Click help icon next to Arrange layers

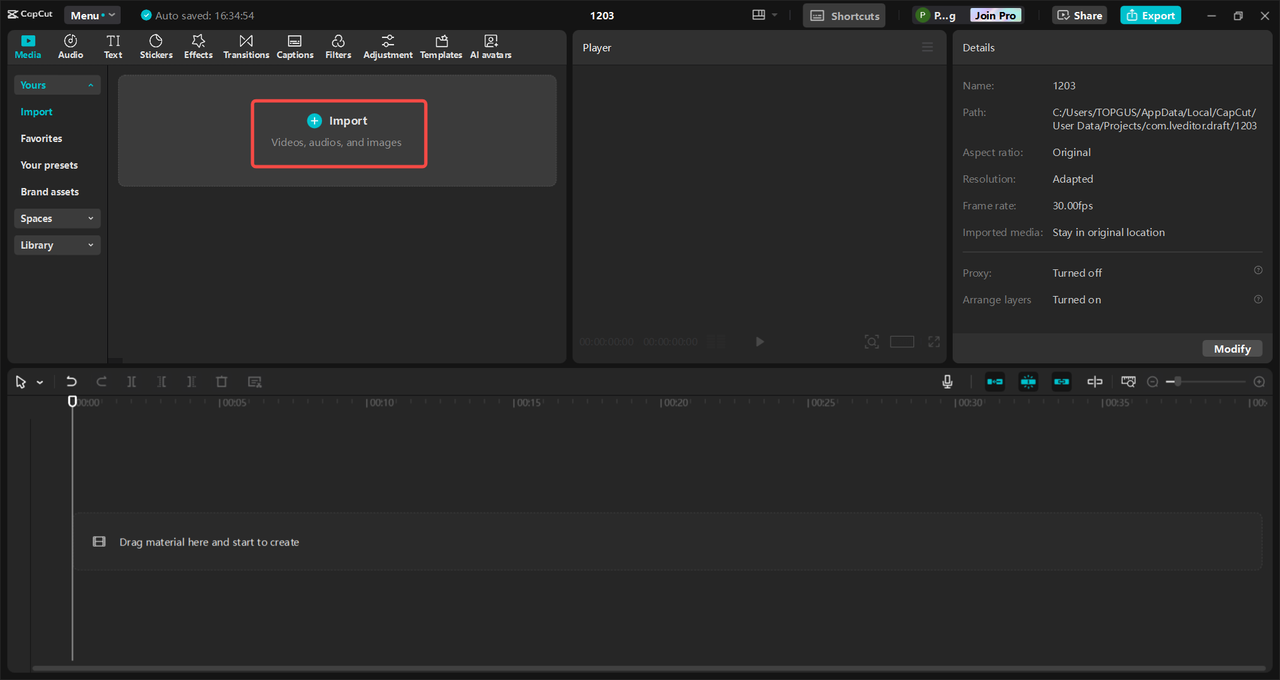click(x=1258, y=299)
